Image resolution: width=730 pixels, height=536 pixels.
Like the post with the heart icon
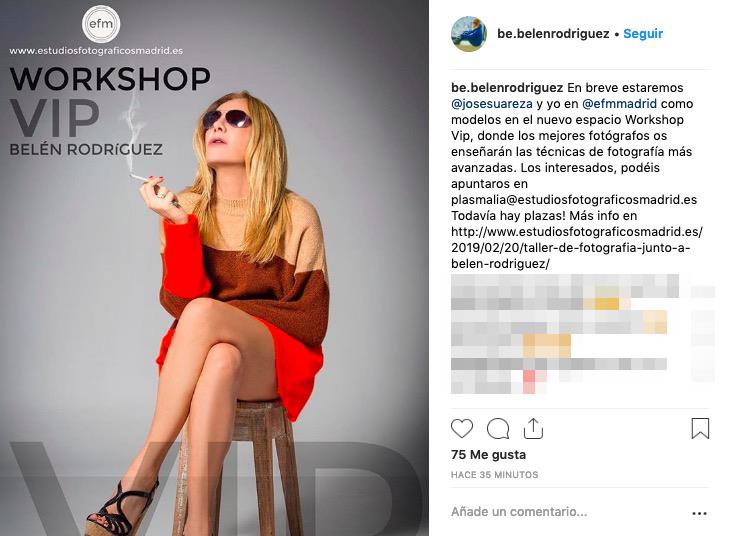click(x=462, y=428)
